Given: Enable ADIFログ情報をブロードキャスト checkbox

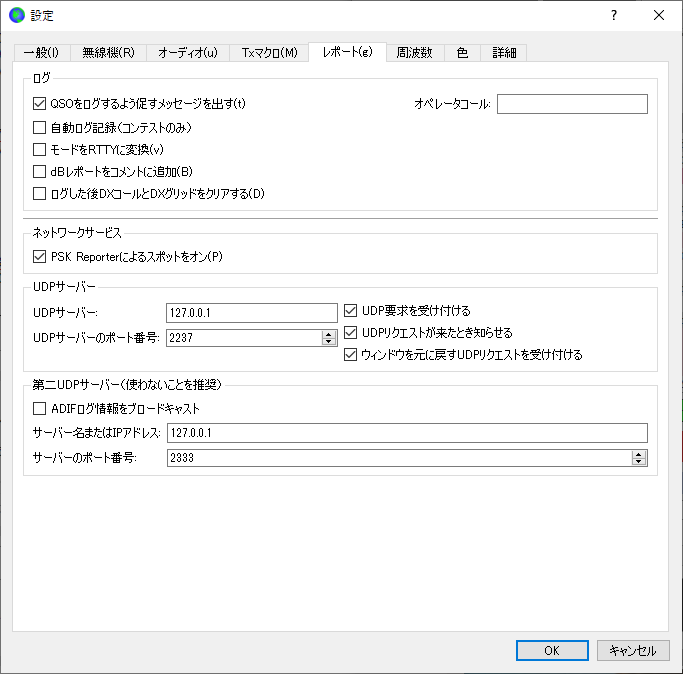Looking at the screenshot, I should [x=39, y=409].
